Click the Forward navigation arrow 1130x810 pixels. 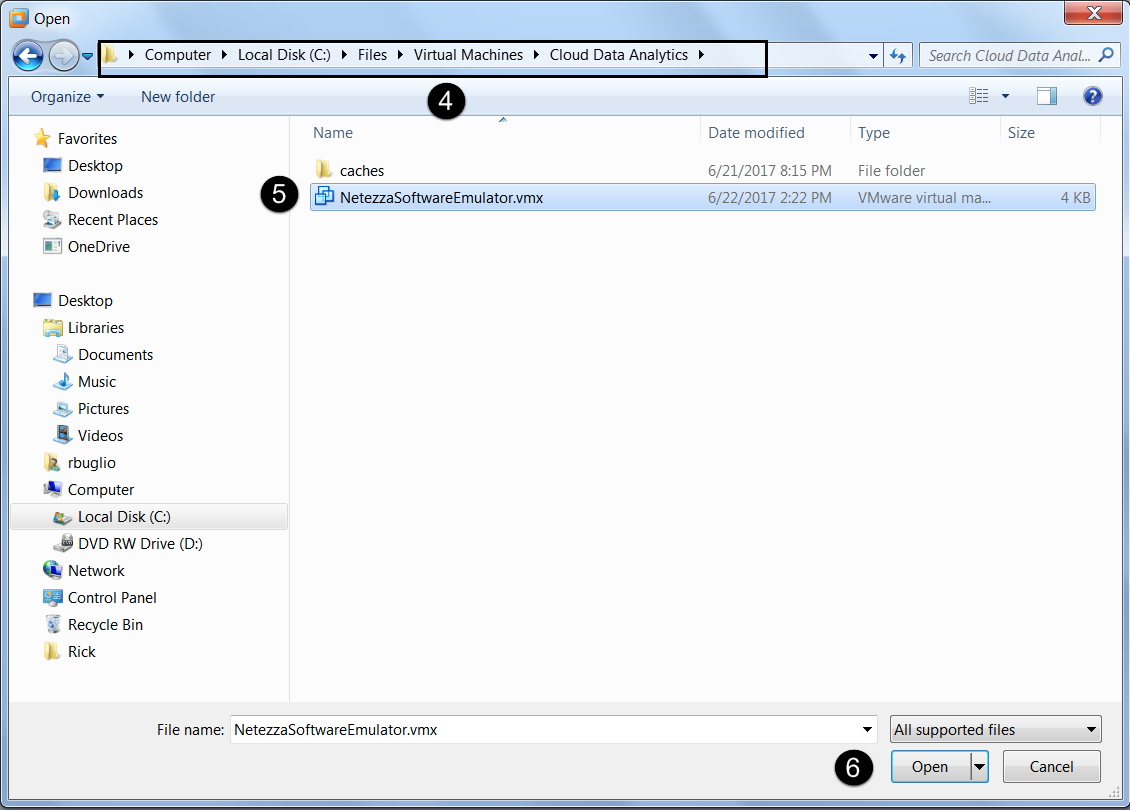(x=63, y=55)
